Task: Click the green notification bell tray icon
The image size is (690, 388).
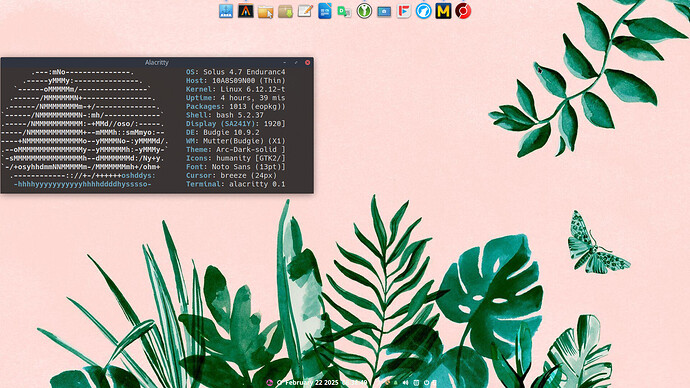Action: pyautogui.click(x=396, y=383)
